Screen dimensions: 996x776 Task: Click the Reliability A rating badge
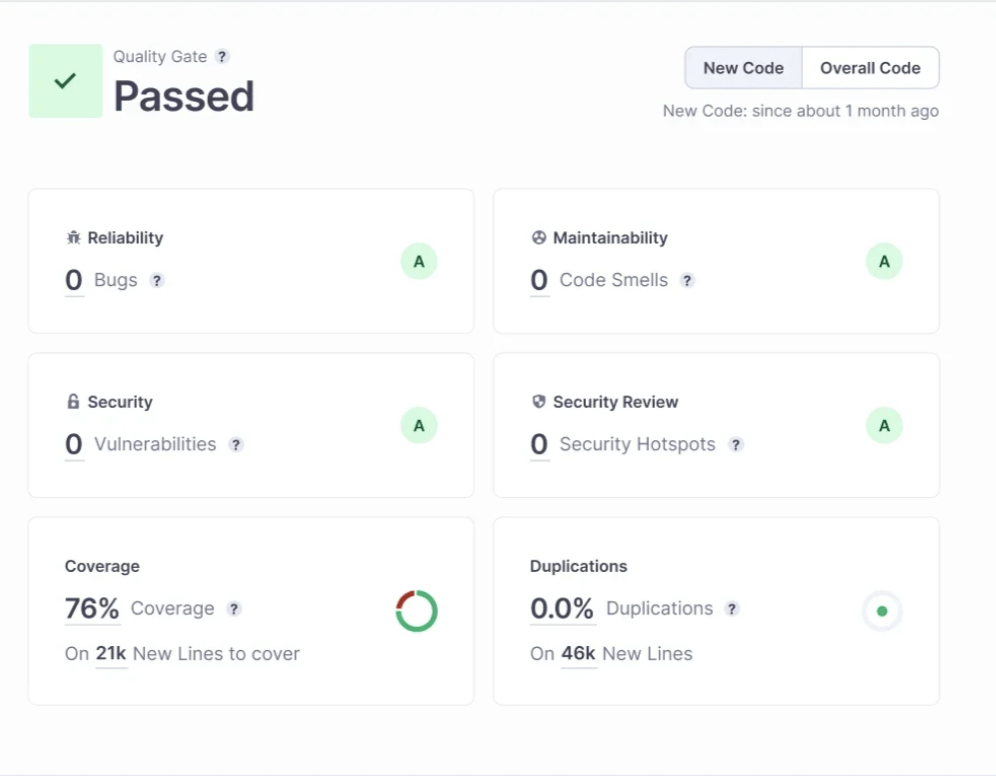[x=419, y=261]
